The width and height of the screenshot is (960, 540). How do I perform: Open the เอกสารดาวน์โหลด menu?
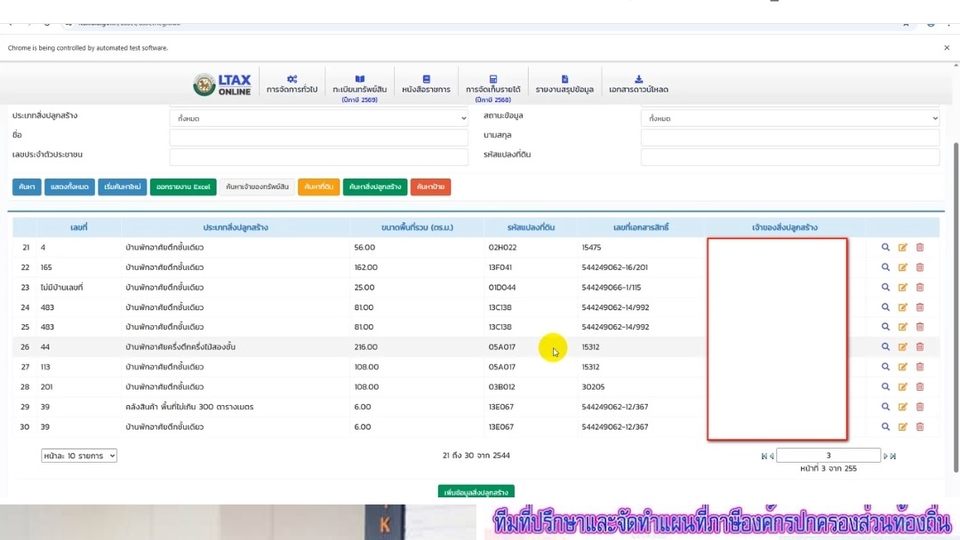[x=639, y=84]
